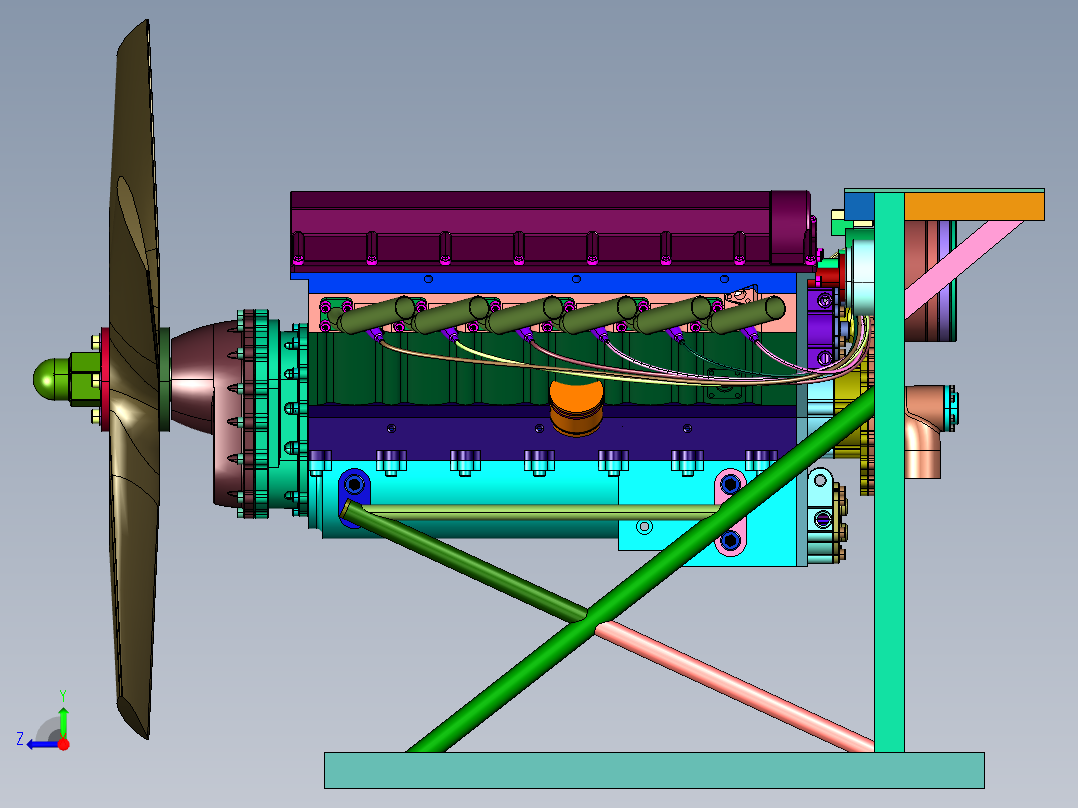Image resolution: width=1078 pixels, height=808 pixels.
Task: Select the purple bracket at the engine rear
Action: pyautogui.click(x=823, y=329)
